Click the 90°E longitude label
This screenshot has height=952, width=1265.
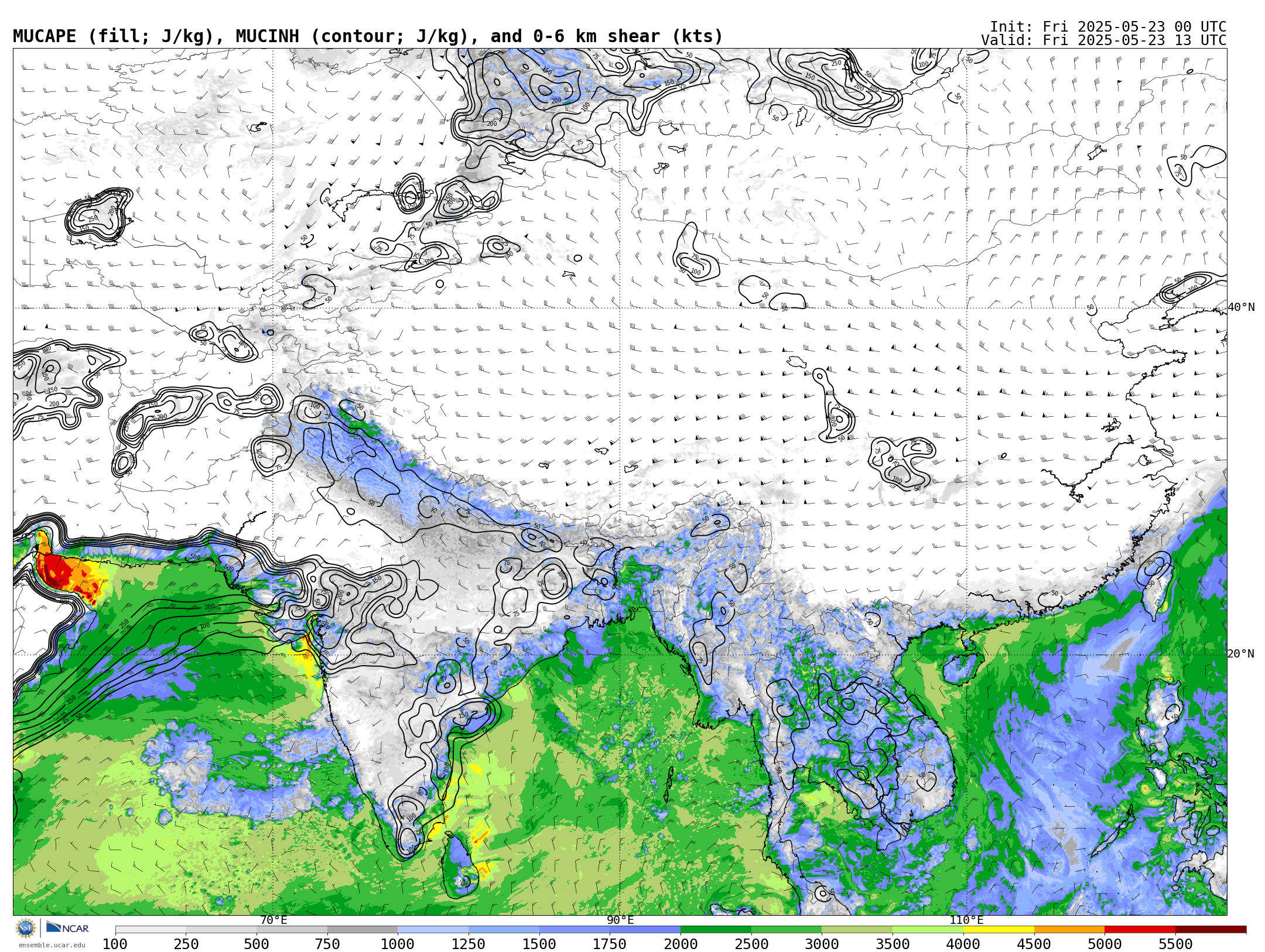620,920
